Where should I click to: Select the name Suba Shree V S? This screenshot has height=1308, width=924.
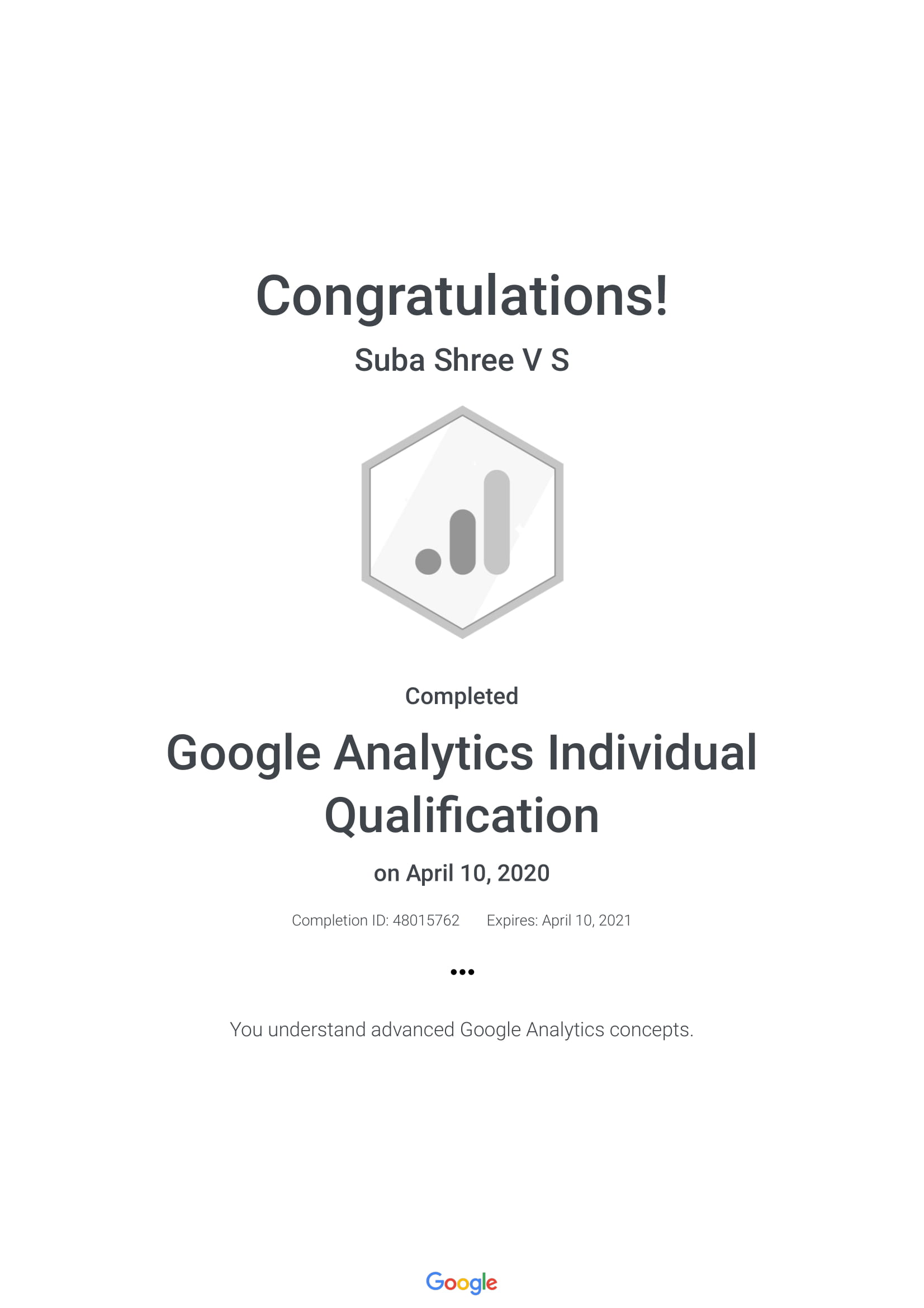462,360
